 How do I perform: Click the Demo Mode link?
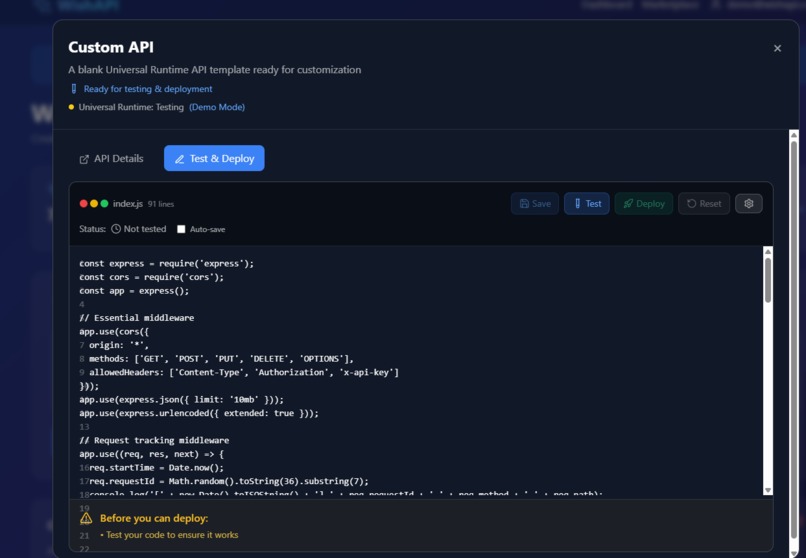[x=217, y=107]
